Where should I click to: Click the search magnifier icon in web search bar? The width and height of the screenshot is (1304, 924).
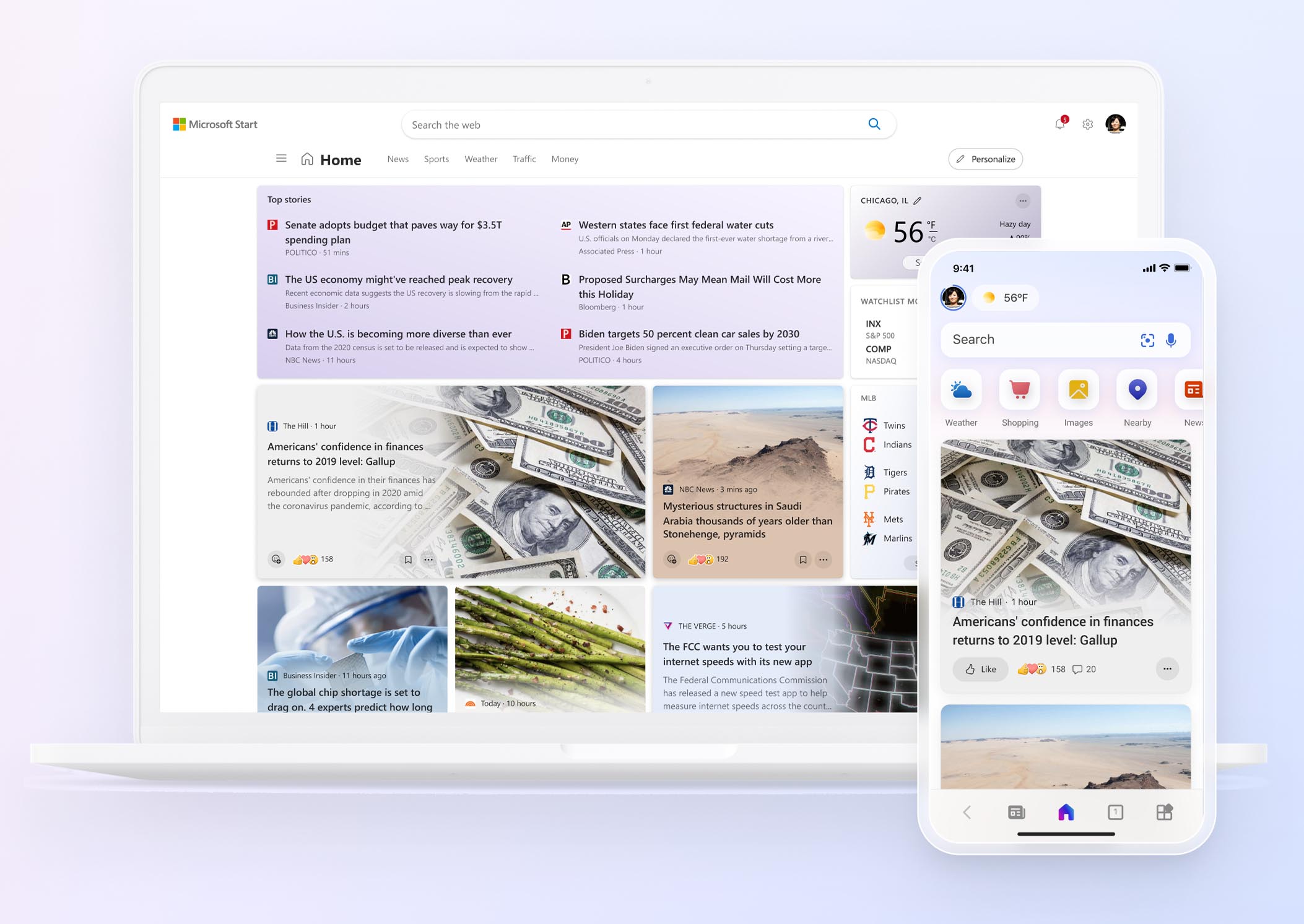tap(874, 124)
